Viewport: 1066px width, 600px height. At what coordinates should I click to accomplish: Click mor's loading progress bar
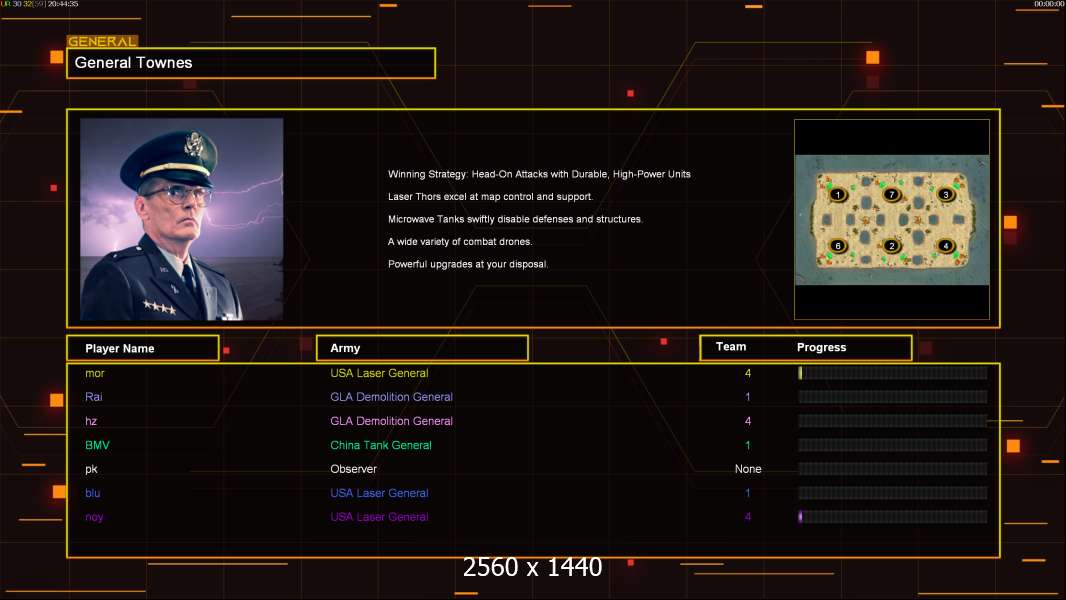click(892, 373)
